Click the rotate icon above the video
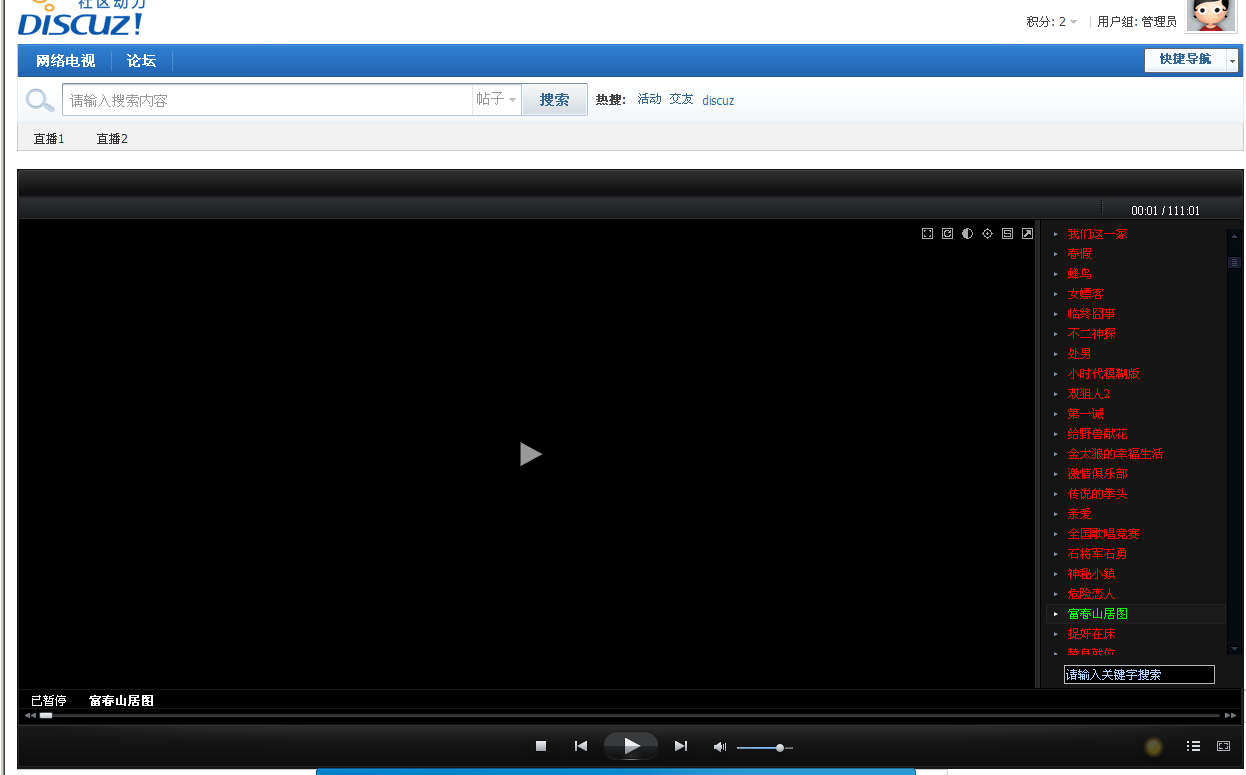The width and height of the screenshot is (1246, 775). pos(947,233)
